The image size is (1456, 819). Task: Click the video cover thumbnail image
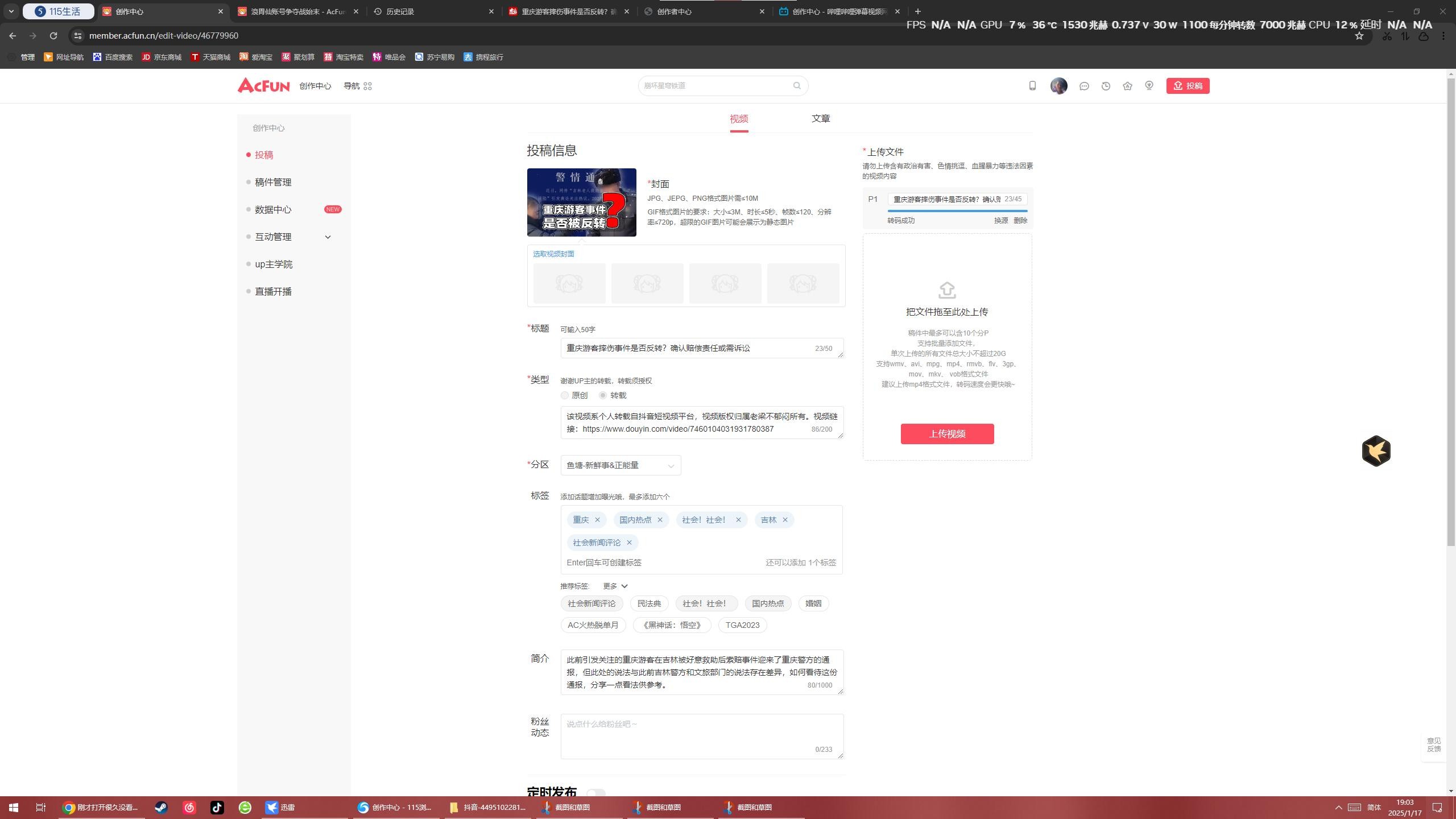581,202
